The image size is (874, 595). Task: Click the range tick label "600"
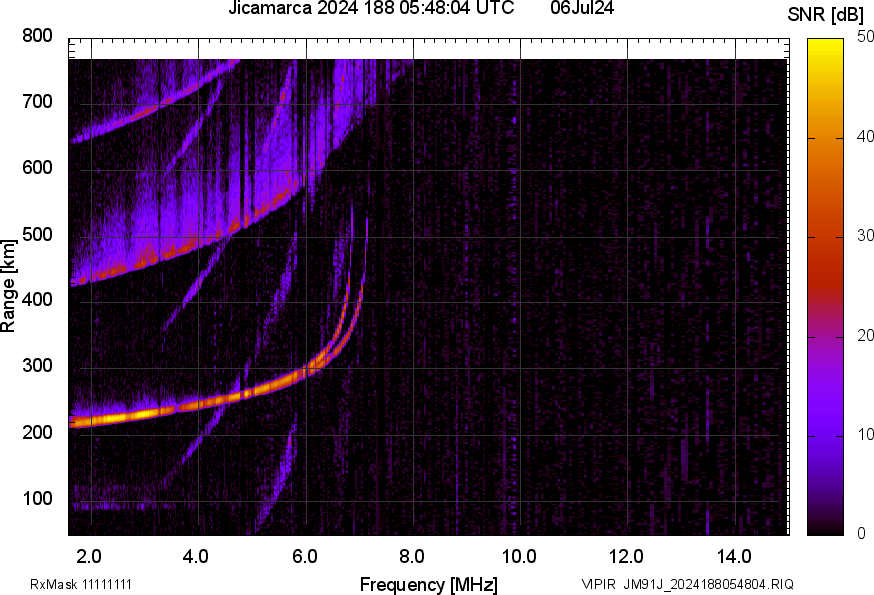click(37, 168)
